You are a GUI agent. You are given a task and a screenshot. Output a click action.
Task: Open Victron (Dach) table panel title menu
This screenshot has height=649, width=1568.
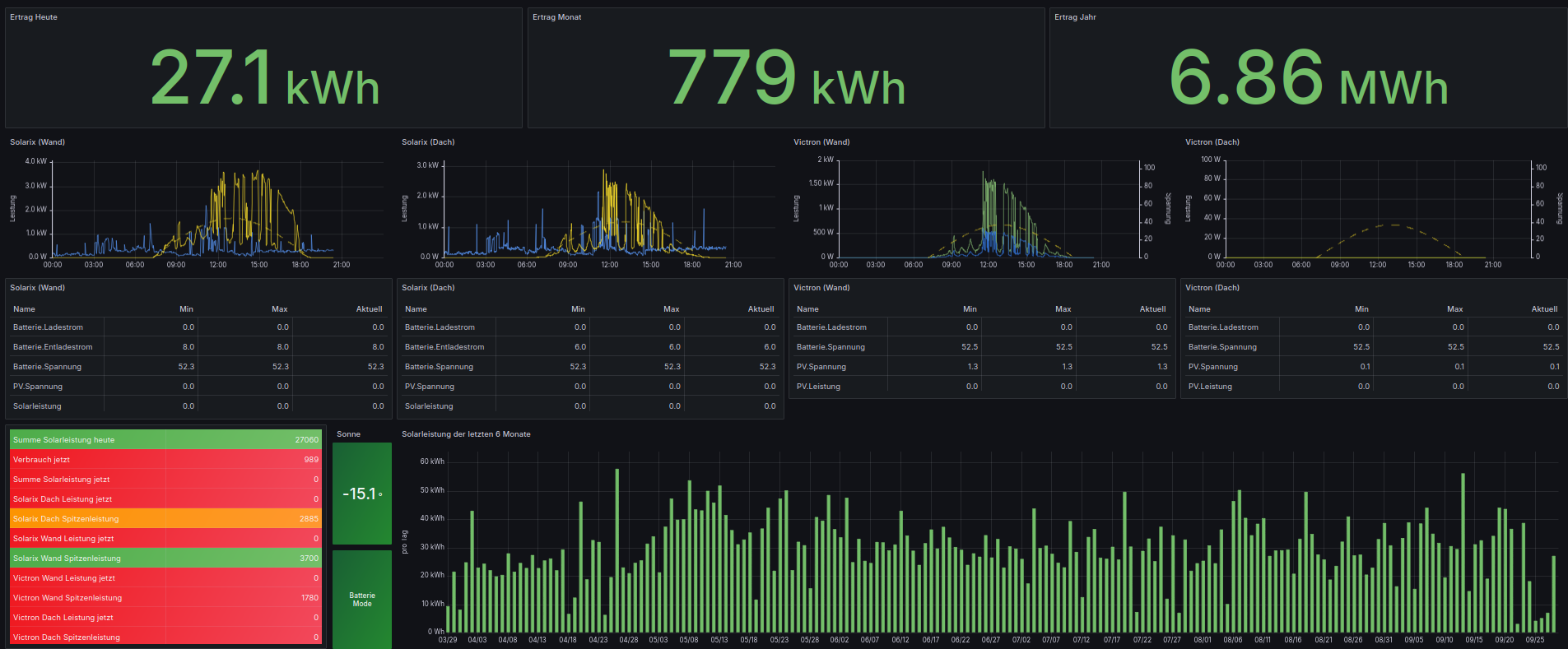(x=1212, y=288)
